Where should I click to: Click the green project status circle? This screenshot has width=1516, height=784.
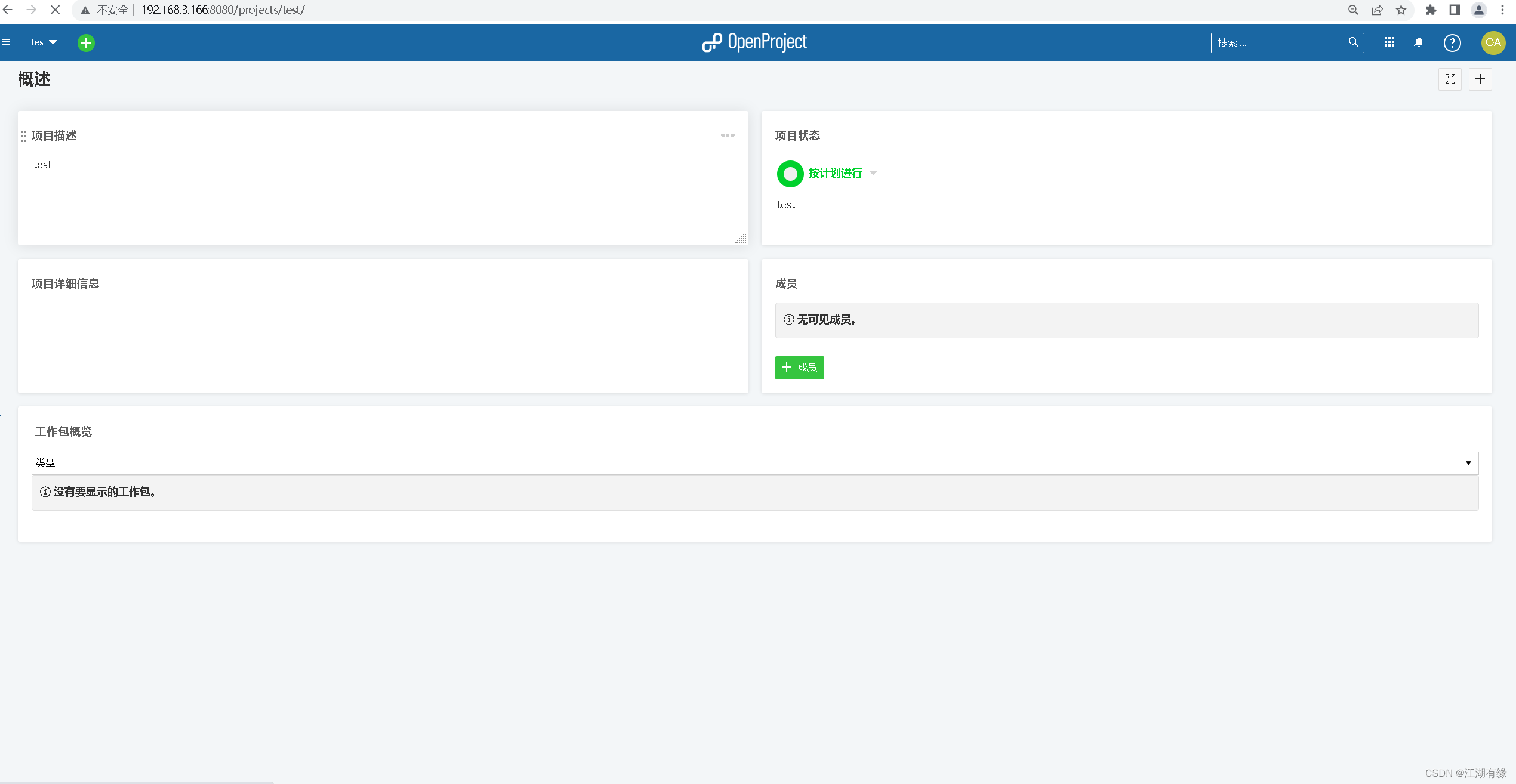[x=790, y=174]
